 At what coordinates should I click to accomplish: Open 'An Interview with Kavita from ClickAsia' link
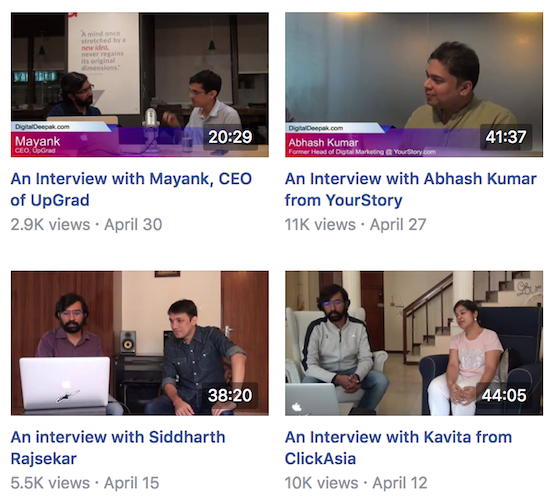398,448
